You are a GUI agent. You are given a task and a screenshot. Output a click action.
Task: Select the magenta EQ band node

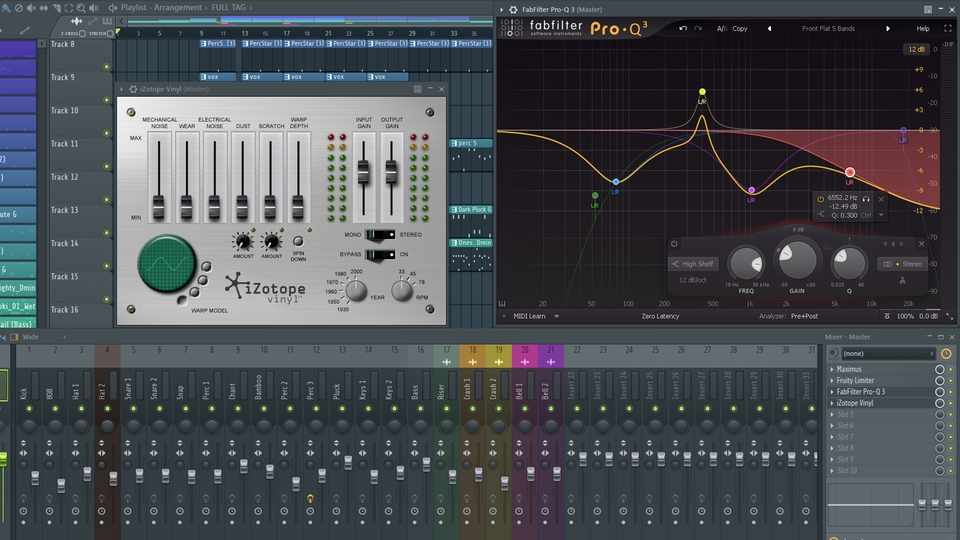[x=751, y=190]
